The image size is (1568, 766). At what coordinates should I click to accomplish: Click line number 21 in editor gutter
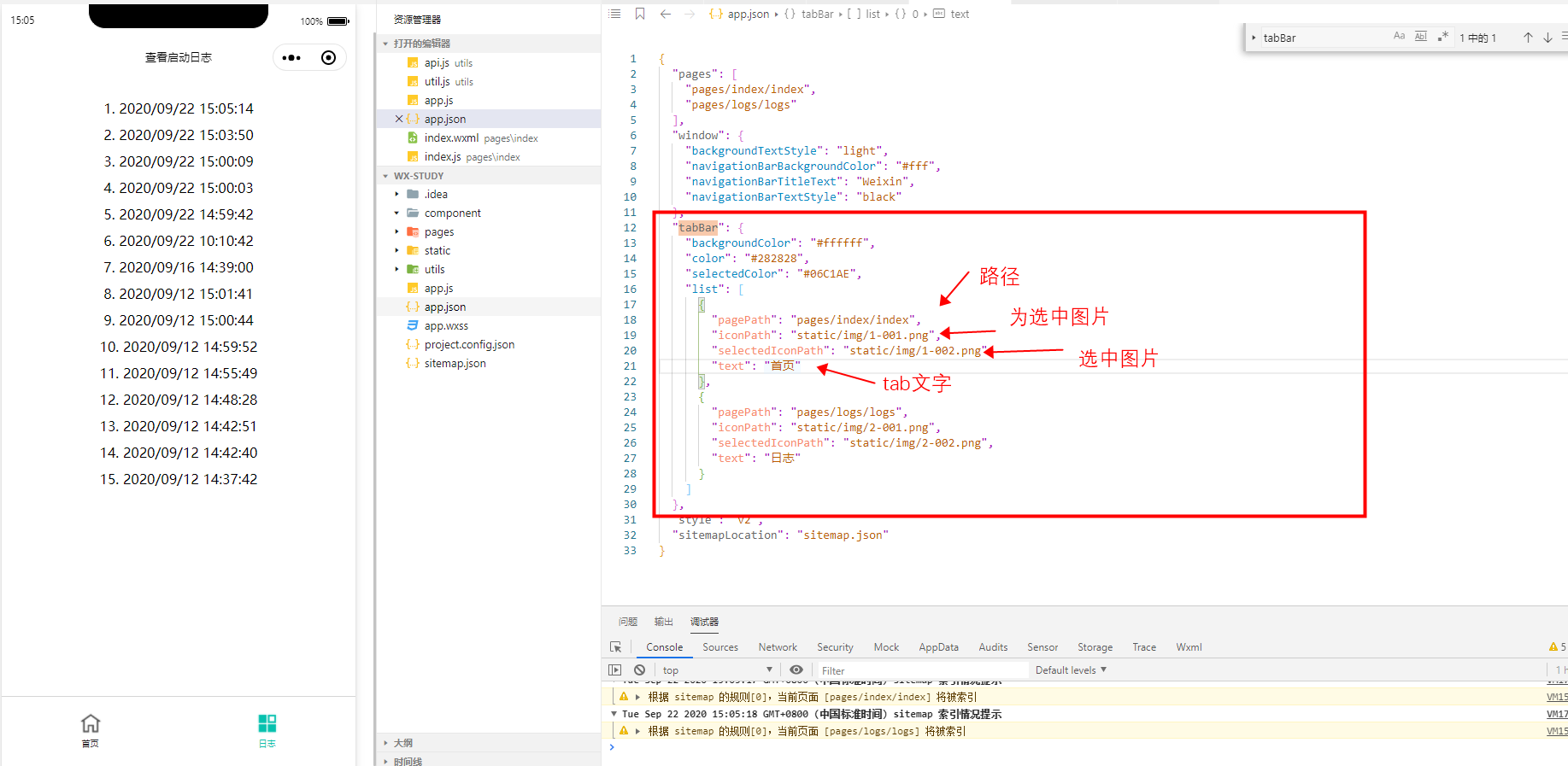coord(631,365)
